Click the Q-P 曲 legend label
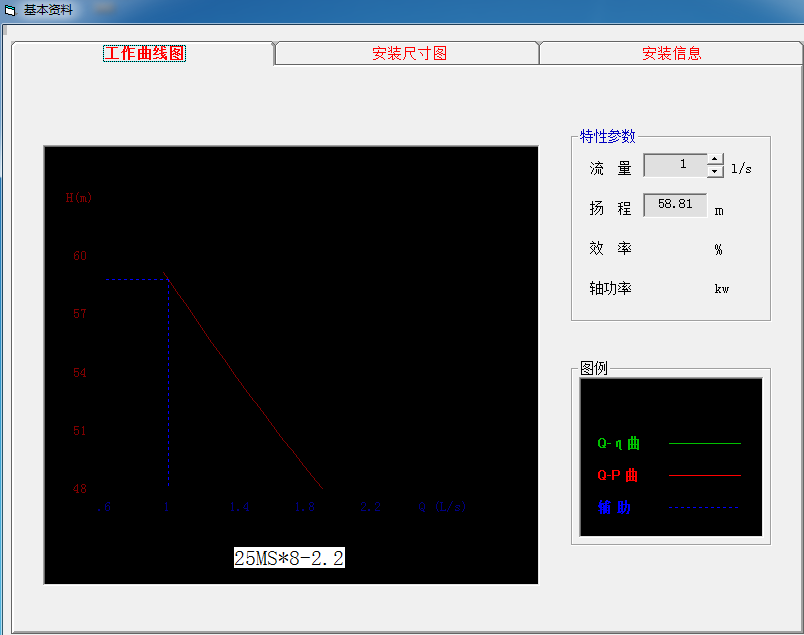This screenshot has width=804, height=635. pyautogui.click(x=617, y=475)
